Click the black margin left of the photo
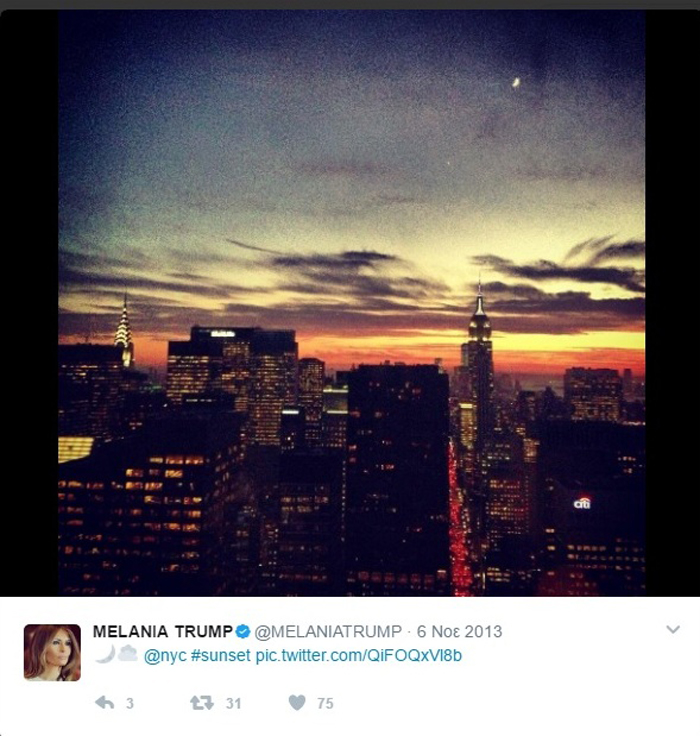This screenshot has width=700, height=736. [29, 303]
